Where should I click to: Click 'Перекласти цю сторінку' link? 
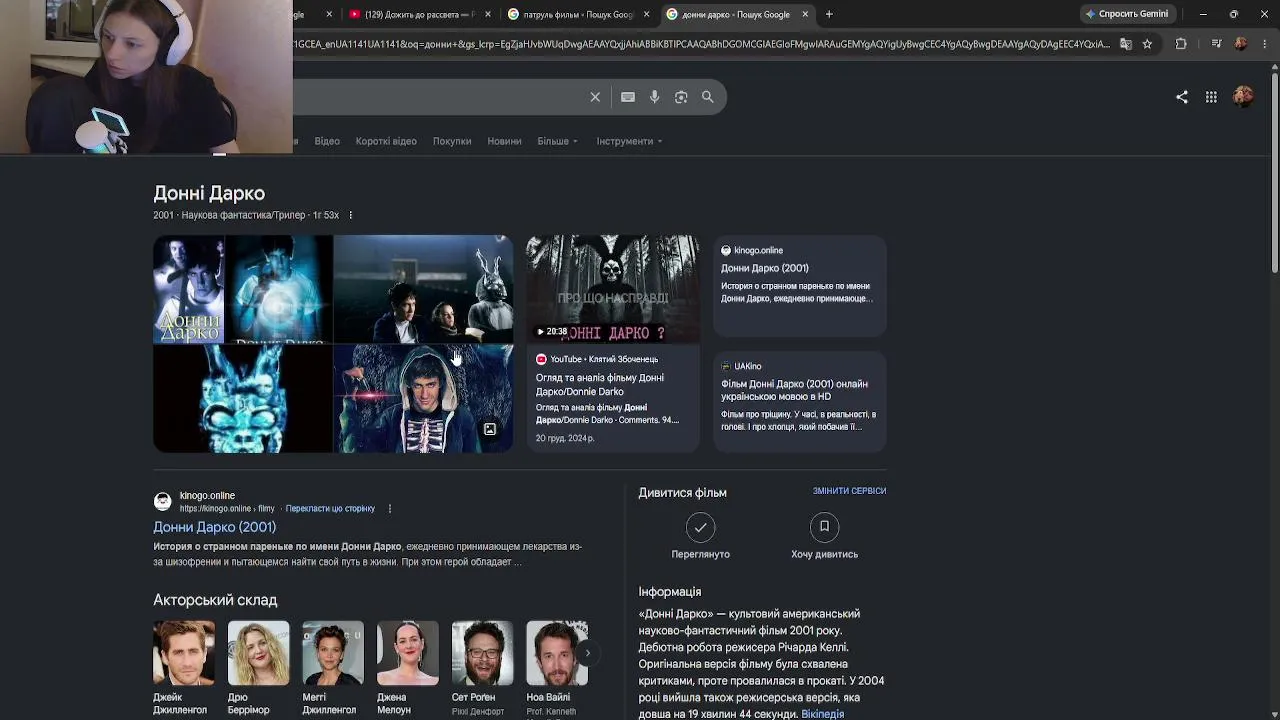click(x=330, y=509)
